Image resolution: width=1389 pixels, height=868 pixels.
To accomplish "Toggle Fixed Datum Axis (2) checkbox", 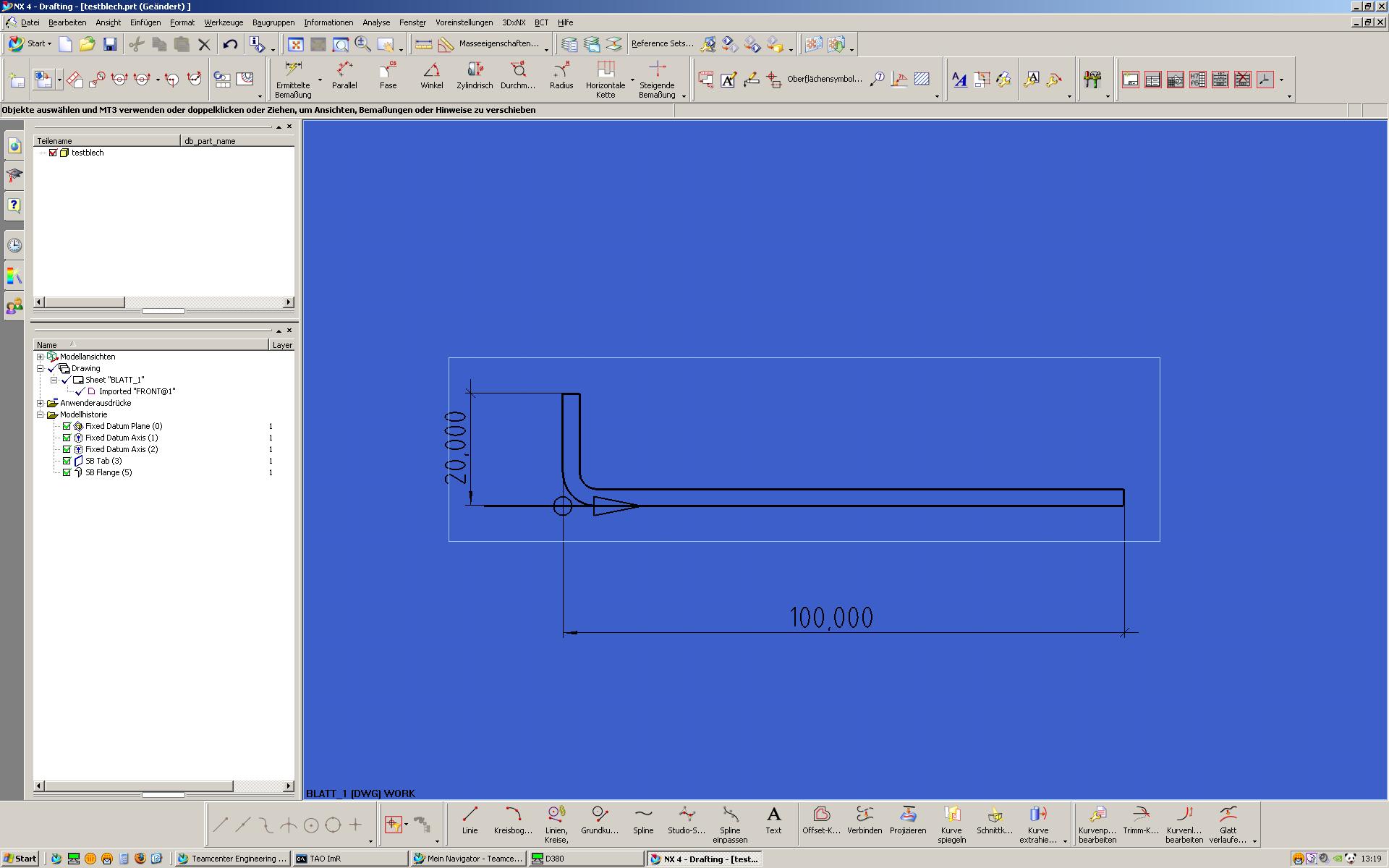I will (x=67, y=449).
